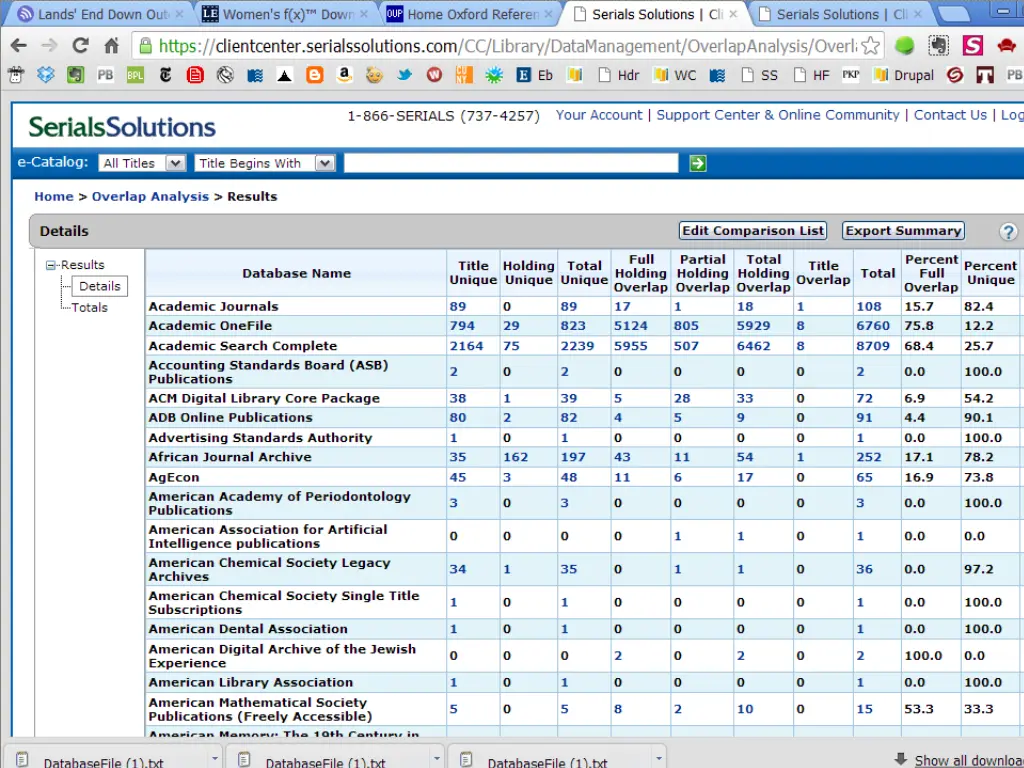Close the active Serials Solutions tab
This screenshot has width=1024, height=768.
pyautogui.click(x=733, y=14)
